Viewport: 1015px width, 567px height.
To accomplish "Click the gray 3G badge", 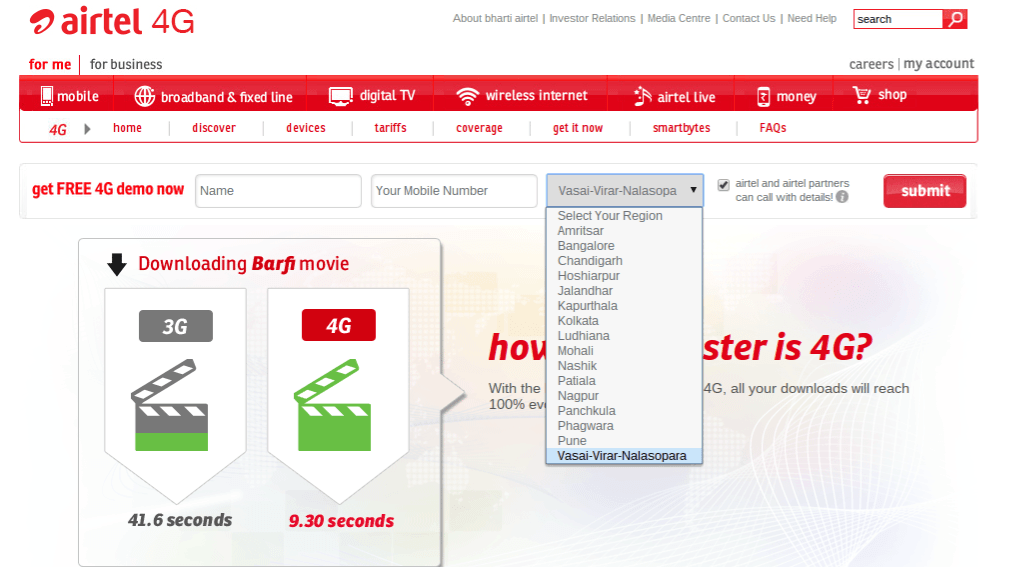I will click(175, 326).
